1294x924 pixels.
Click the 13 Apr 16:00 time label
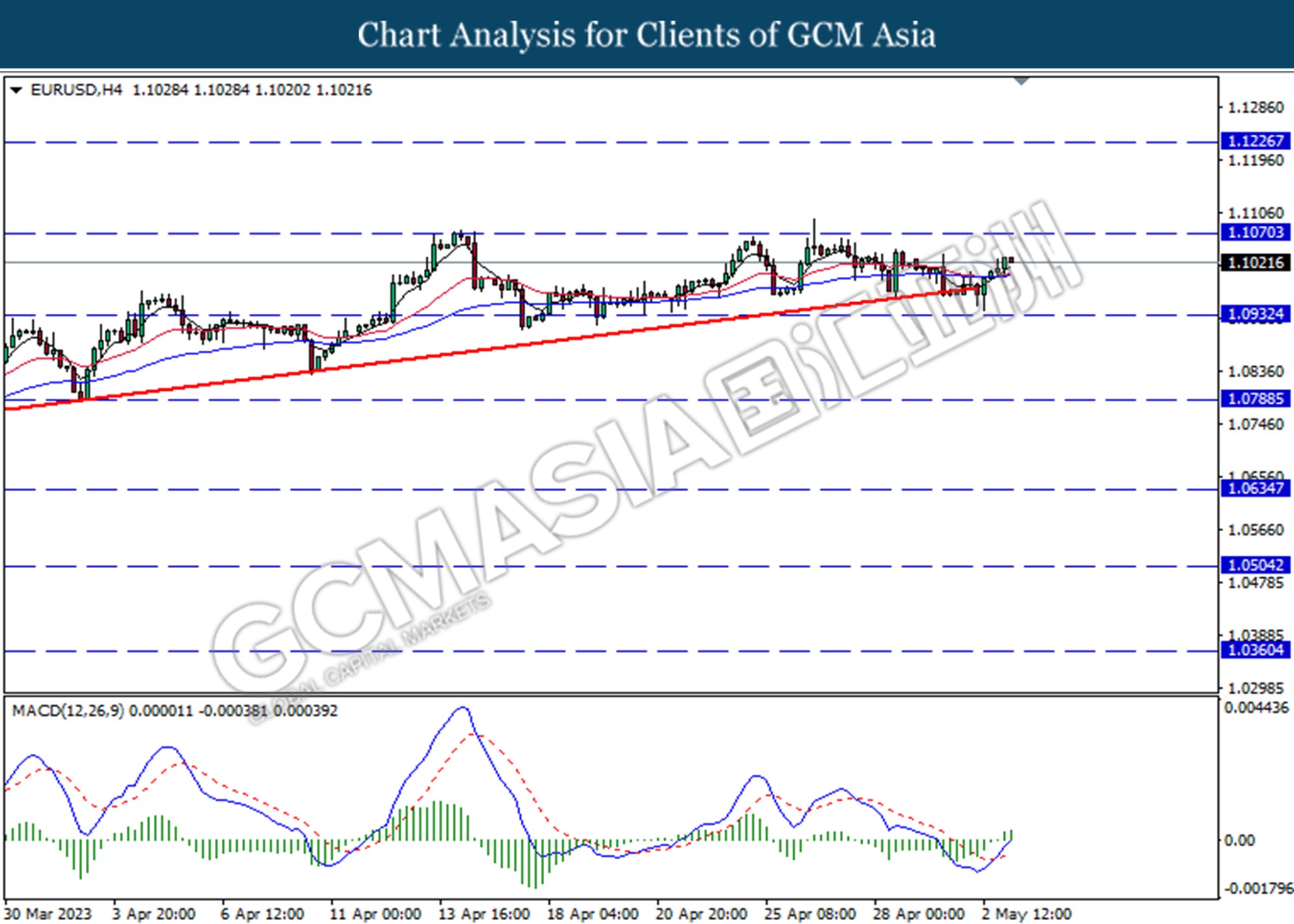coord(484,914)
